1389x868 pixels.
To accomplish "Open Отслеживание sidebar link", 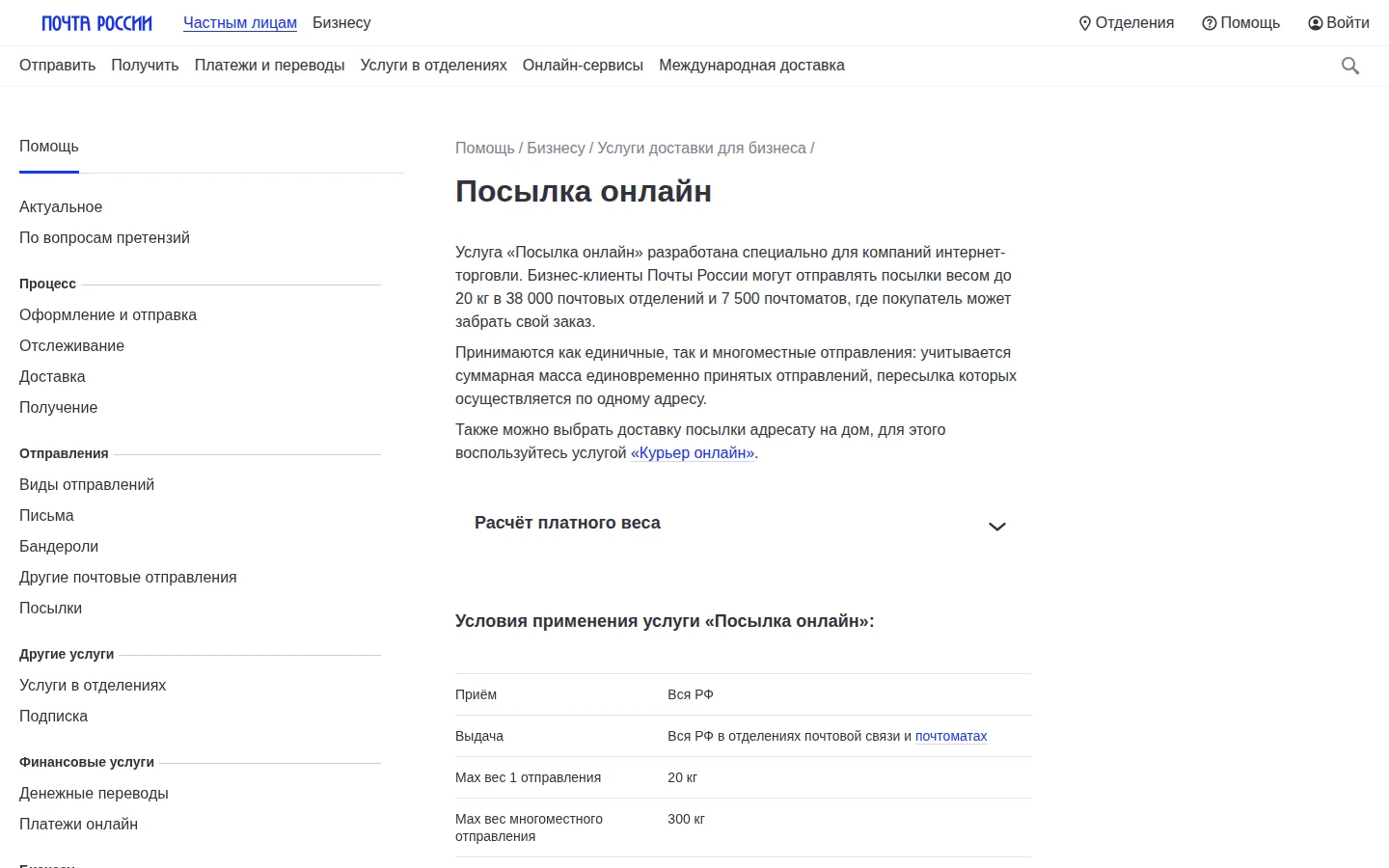I will coord(71,346).
